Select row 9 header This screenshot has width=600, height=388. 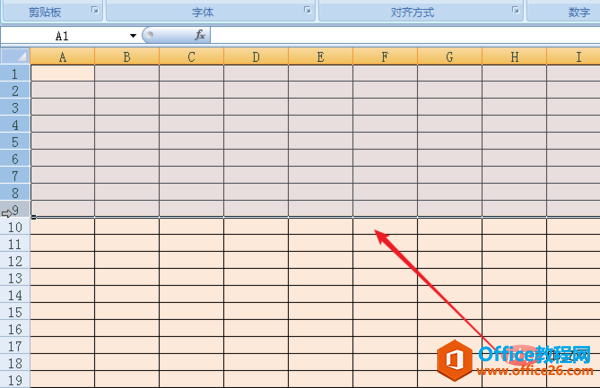click(x=15, y=209)
